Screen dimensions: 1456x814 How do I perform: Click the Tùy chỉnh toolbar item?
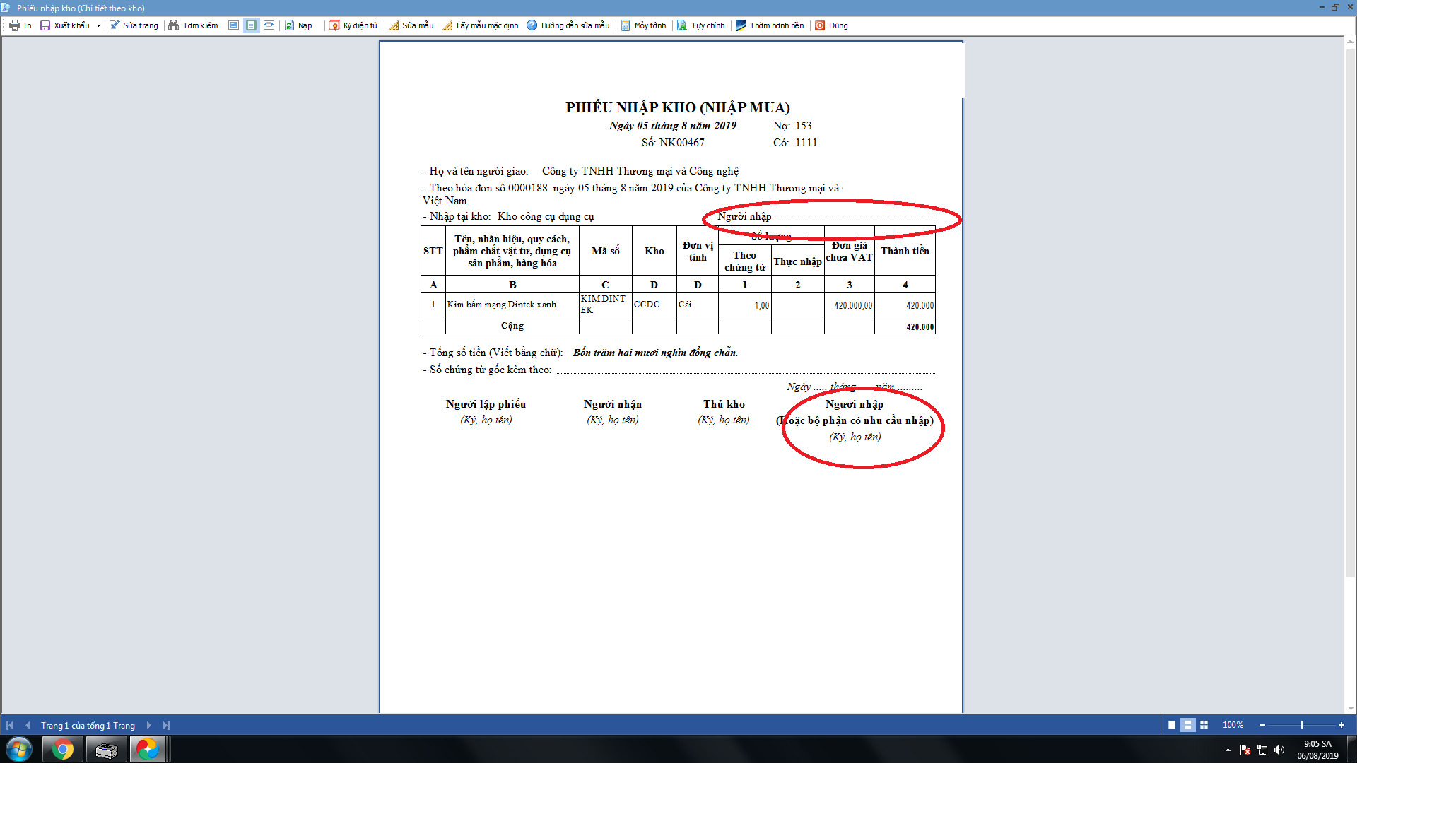700,25
